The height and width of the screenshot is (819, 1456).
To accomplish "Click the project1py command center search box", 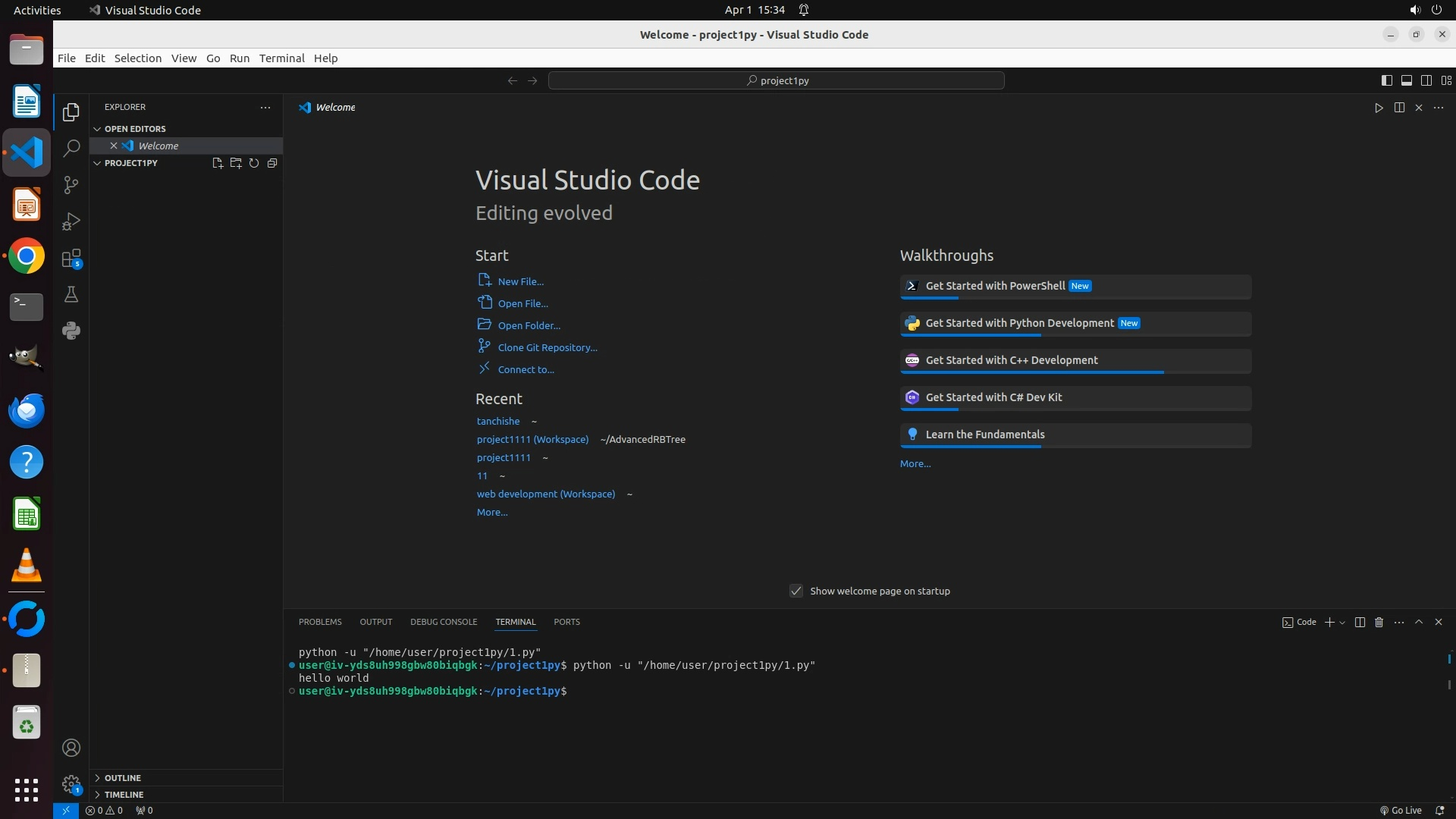I will pos(777,80).
